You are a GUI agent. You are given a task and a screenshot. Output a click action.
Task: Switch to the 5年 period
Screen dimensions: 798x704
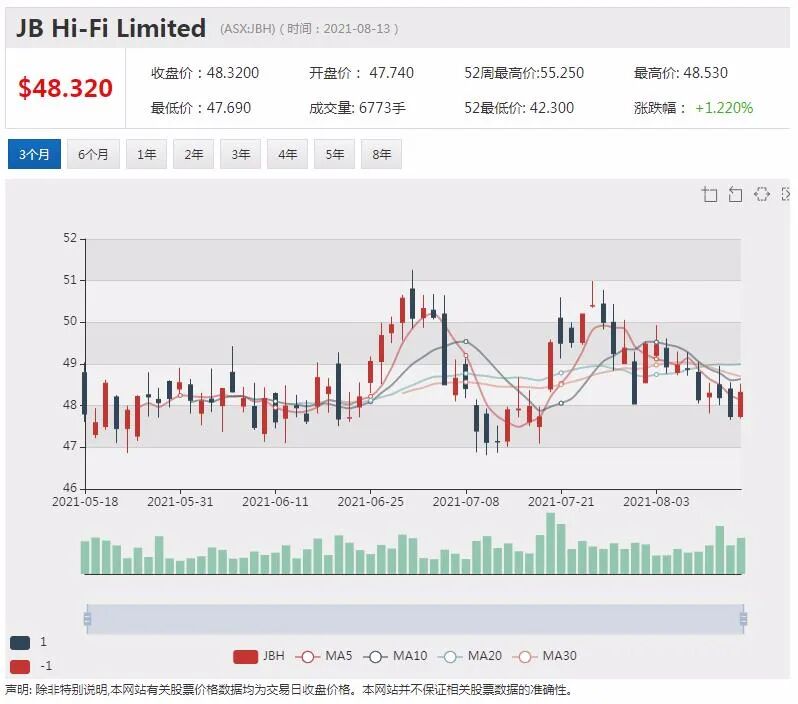coord(334,154)
